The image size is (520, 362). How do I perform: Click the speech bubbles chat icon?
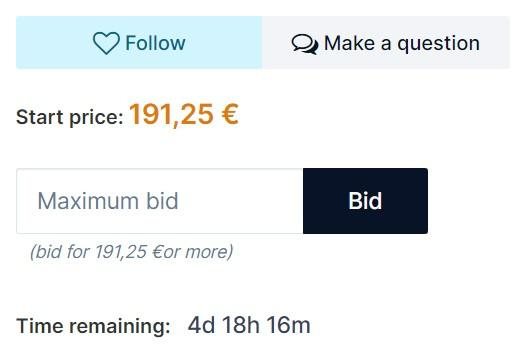pos(304,44)
